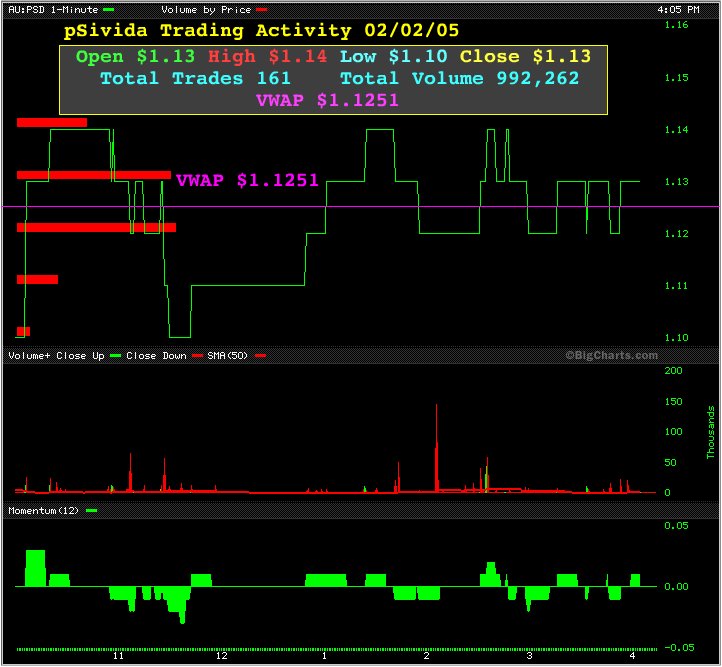Screen dimensions: 722x667
Task: Click the Volume+ panel label
Action: pos(29,356)
